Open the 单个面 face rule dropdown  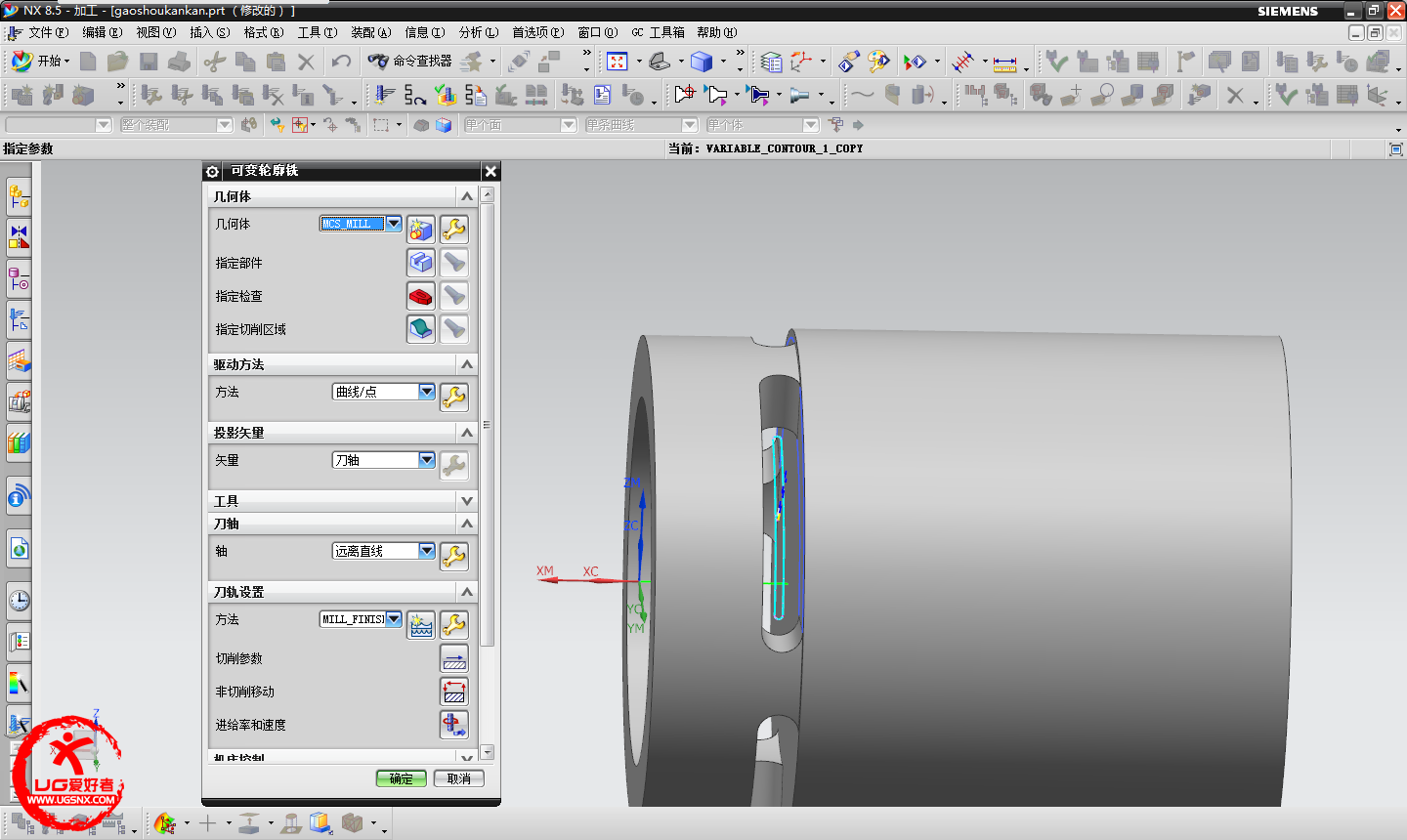[569, 125]
